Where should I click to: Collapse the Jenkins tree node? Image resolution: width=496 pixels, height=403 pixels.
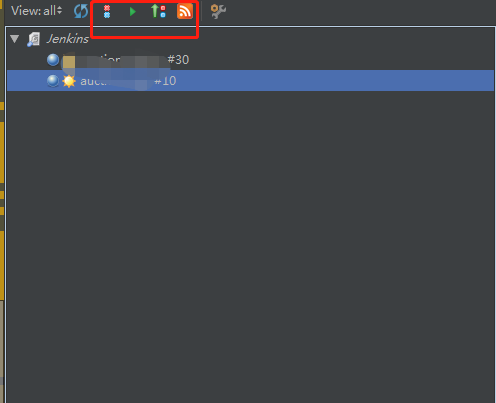click(14, 39)
